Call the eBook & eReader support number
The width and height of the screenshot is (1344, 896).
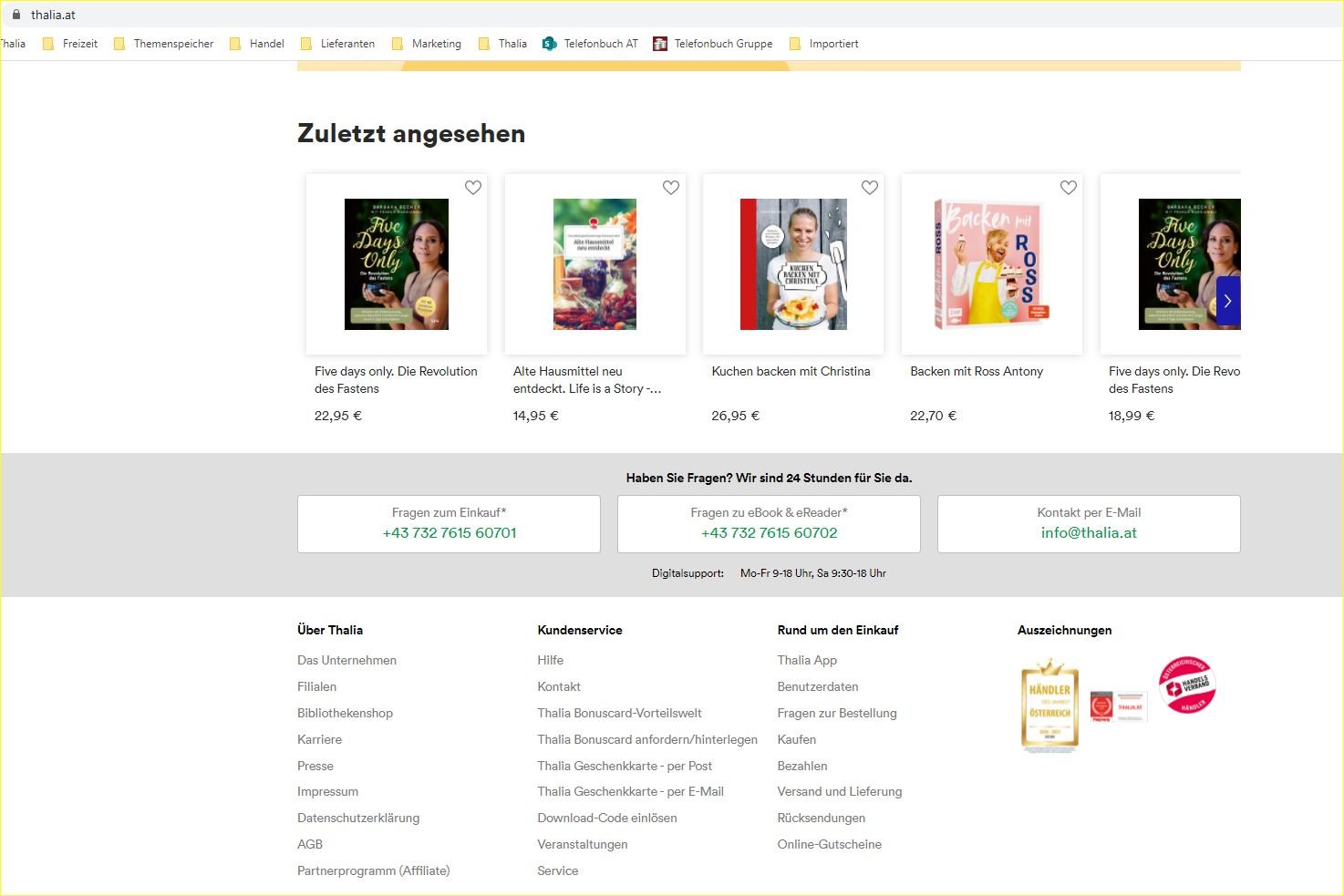point(769,532)
